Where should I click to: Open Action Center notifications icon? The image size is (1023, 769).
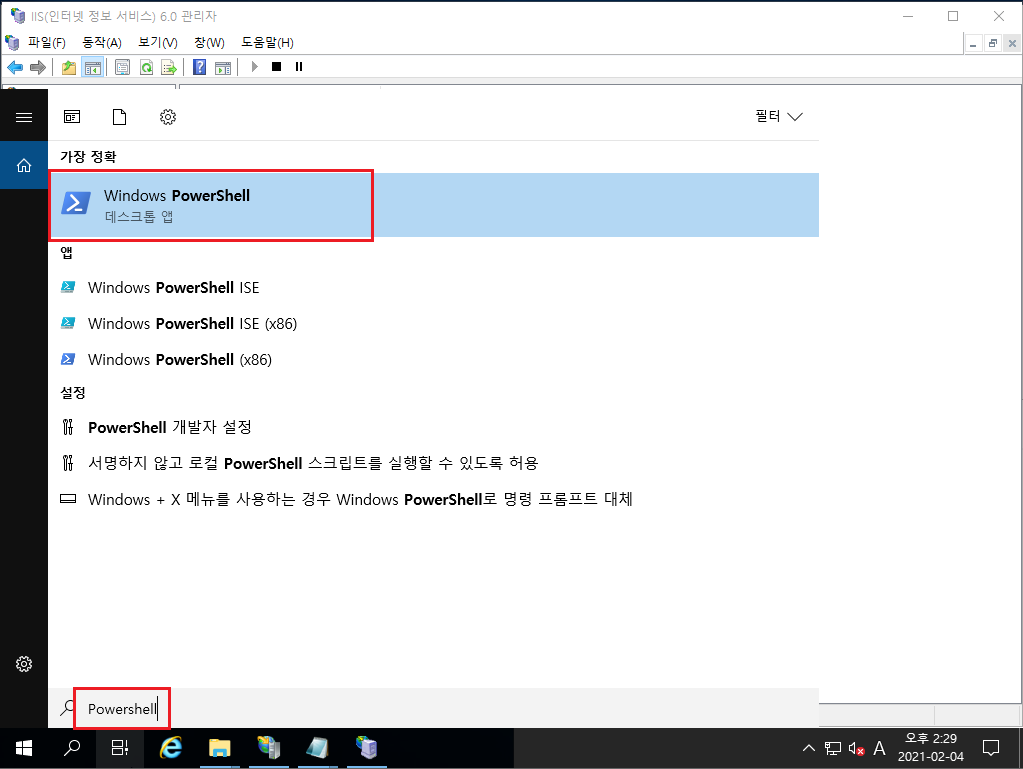[990, 748]
